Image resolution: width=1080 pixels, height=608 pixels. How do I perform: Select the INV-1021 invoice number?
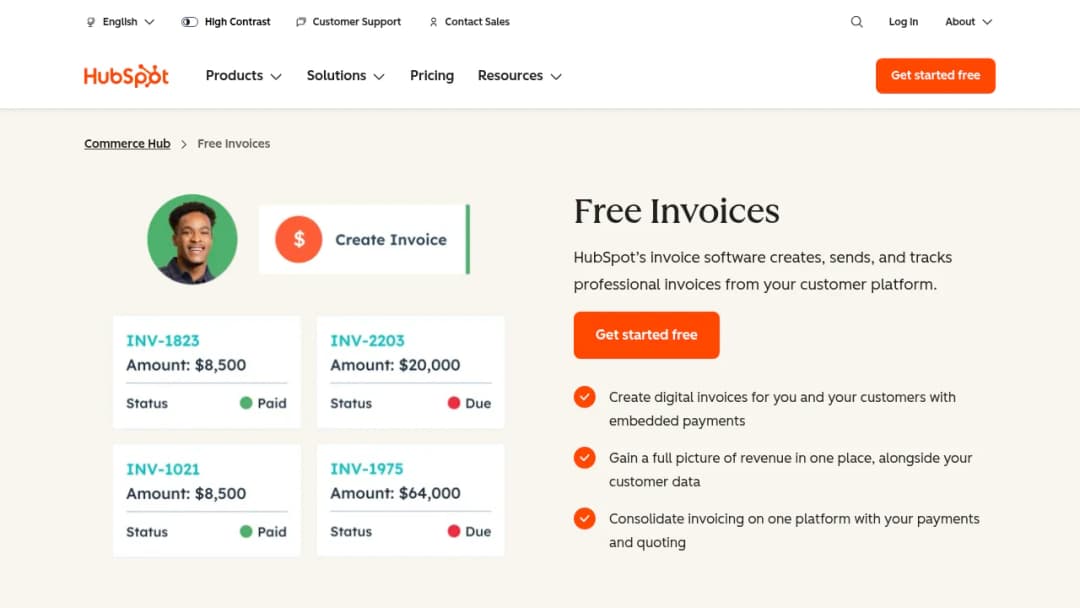(x=163, y=470)
